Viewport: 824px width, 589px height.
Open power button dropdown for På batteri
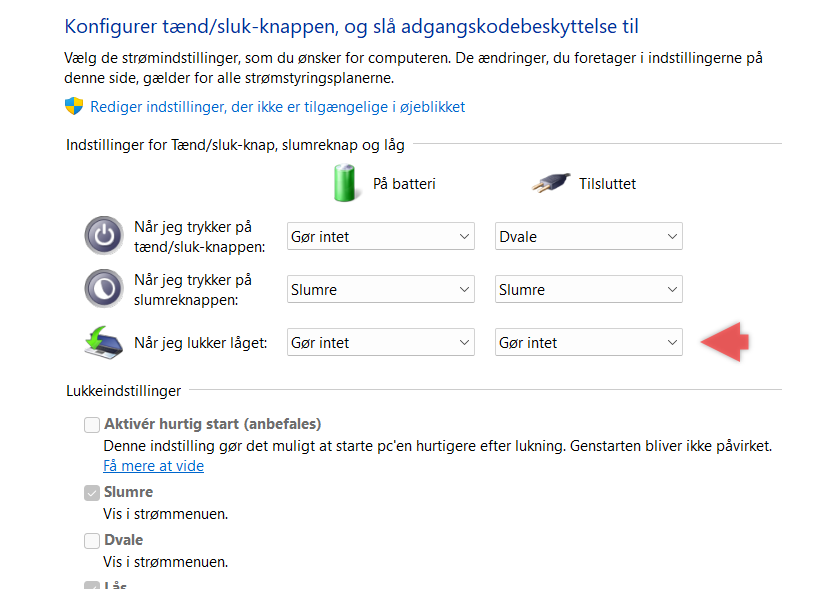pos(380,236)
